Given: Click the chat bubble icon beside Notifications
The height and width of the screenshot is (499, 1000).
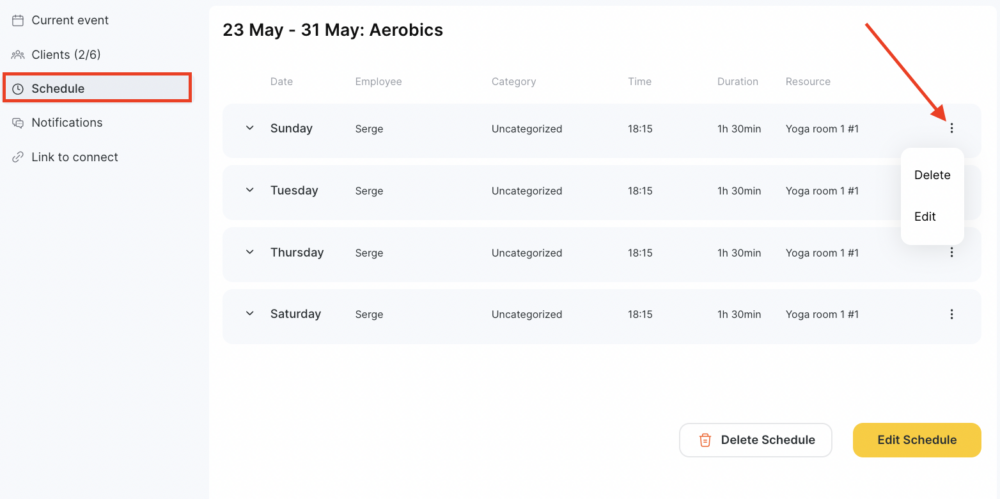Looking at the screenshot, I should [x=18, y=123].
